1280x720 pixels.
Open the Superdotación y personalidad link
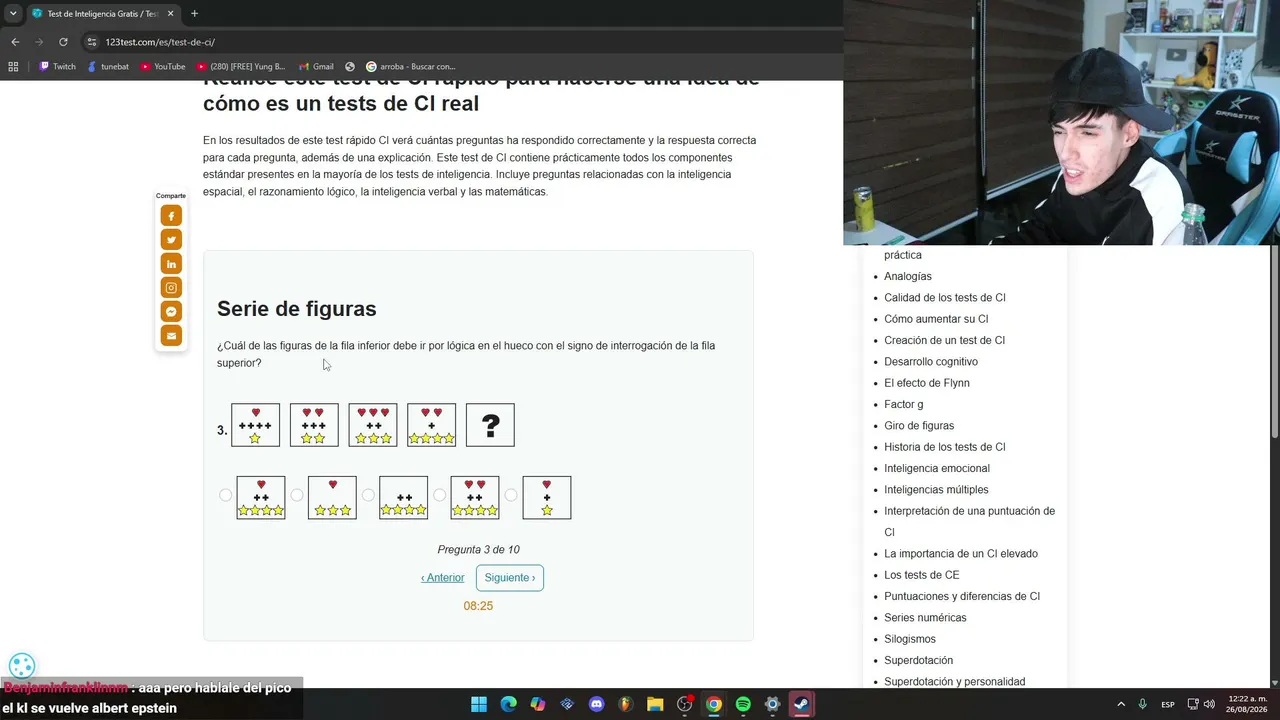click(x=955, y=682)
